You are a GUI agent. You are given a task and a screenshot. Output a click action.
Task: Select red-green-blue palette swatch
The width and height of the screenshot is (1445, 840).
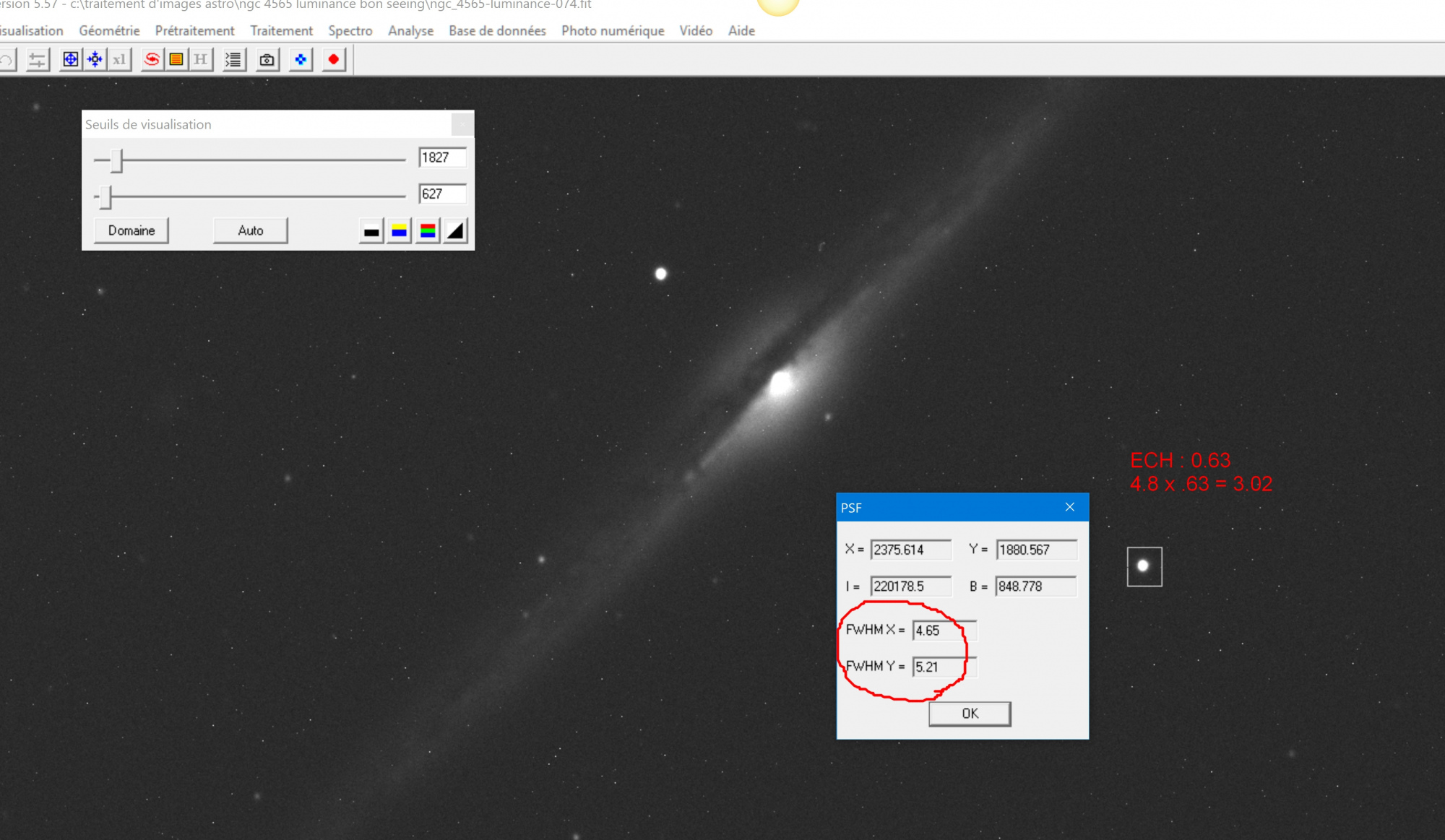click(428, 231)
